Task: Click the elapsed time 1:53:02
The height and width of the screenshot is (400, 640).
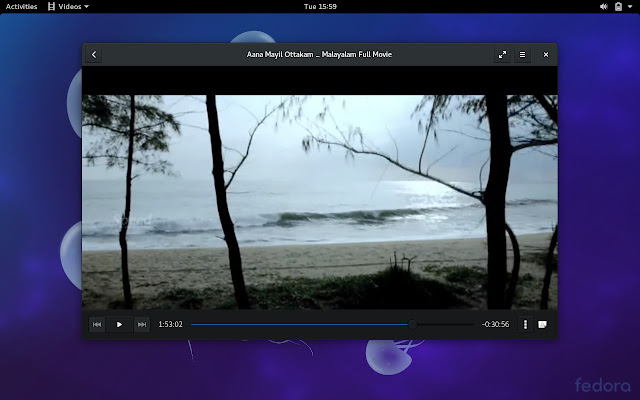Action: click(171, 324)
